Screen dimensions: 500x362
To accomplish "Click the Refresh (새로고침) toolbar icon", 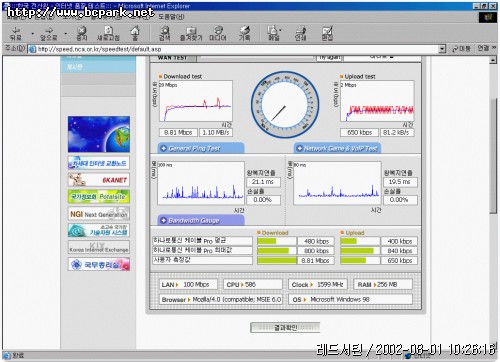I will pyautogui.click(x=108, y=33).
